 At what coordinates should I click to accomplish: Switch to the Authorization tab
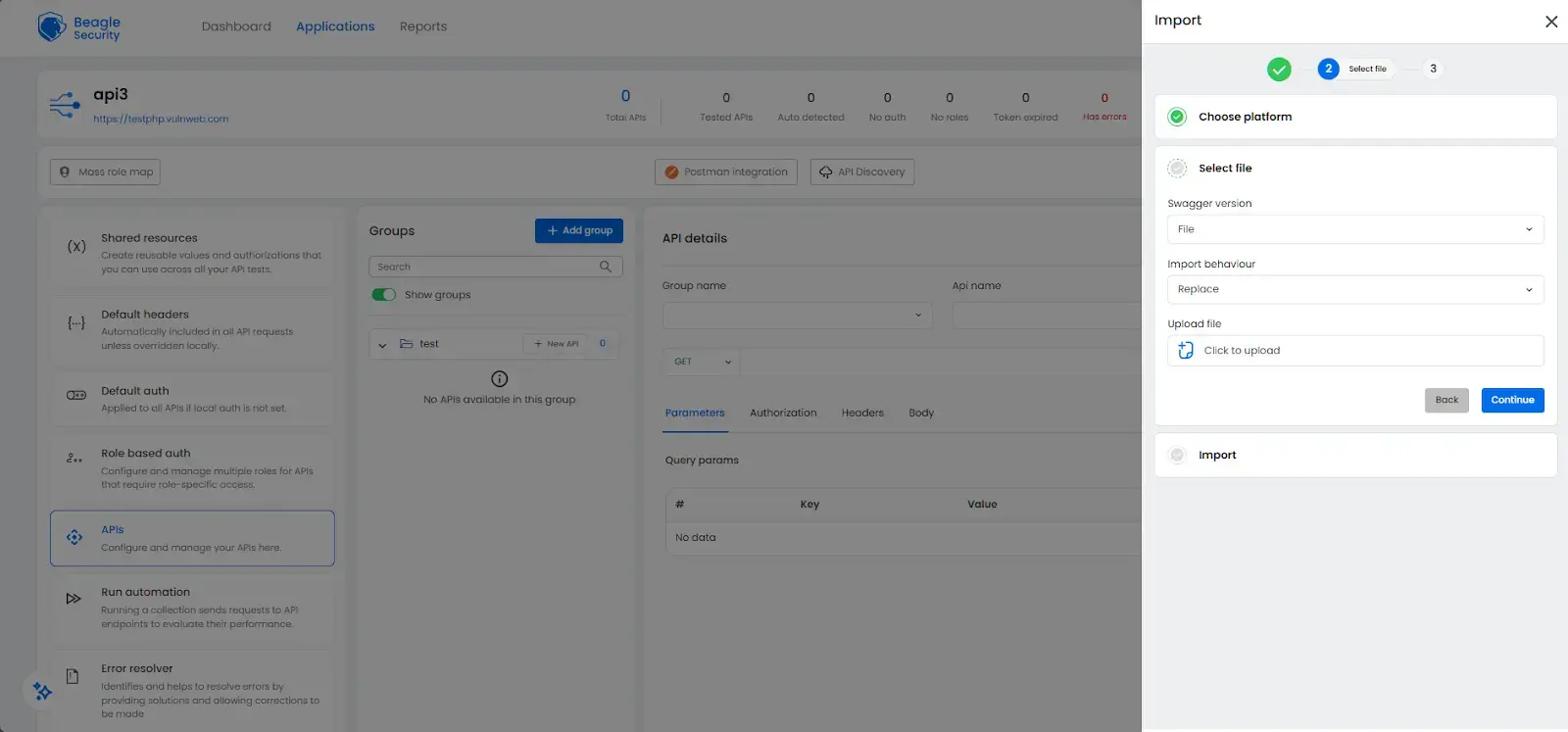(x=783, y=413)
